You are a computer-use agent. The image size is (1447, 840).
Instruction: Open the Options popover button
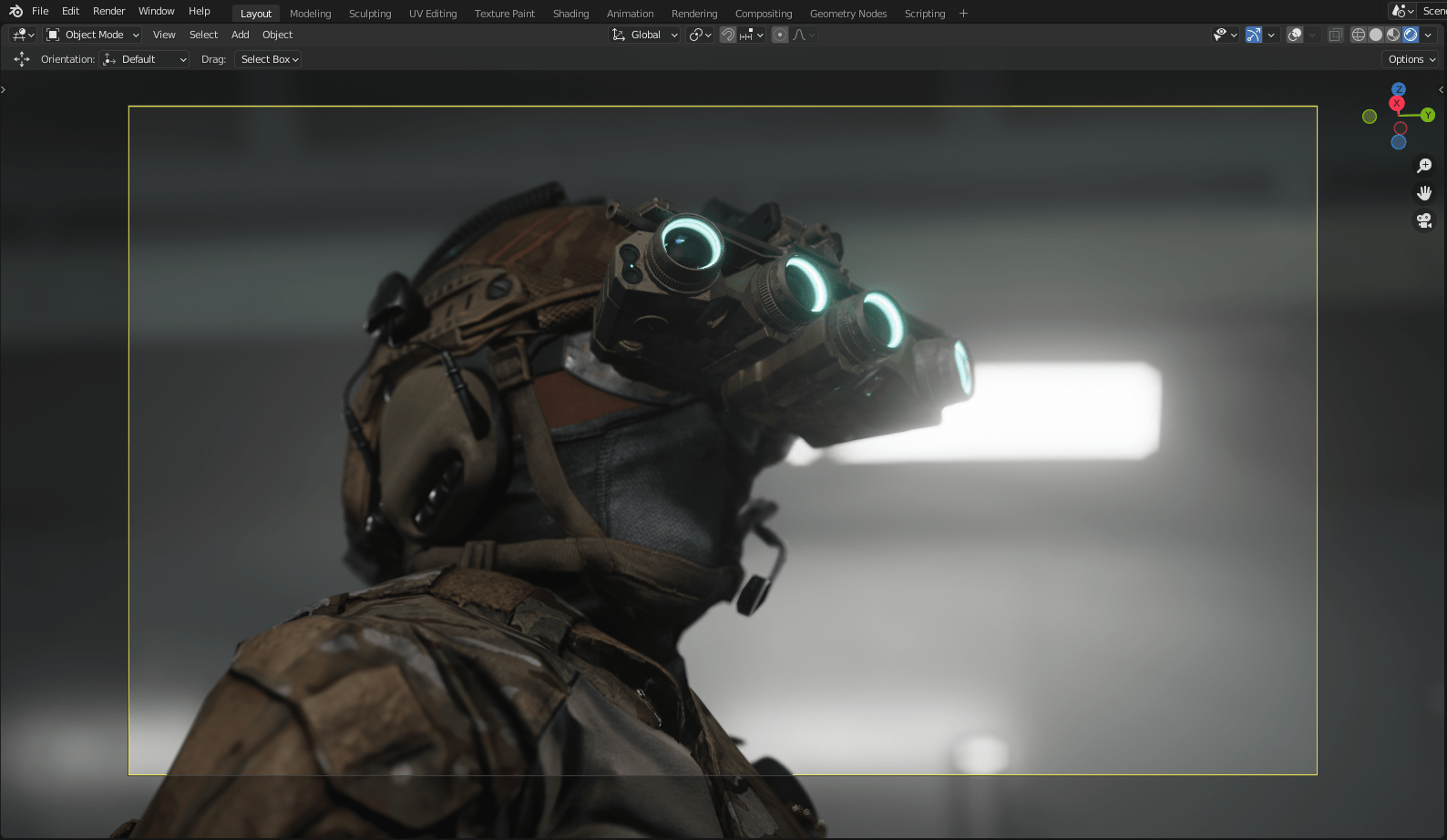click(x=1411, y=59)
